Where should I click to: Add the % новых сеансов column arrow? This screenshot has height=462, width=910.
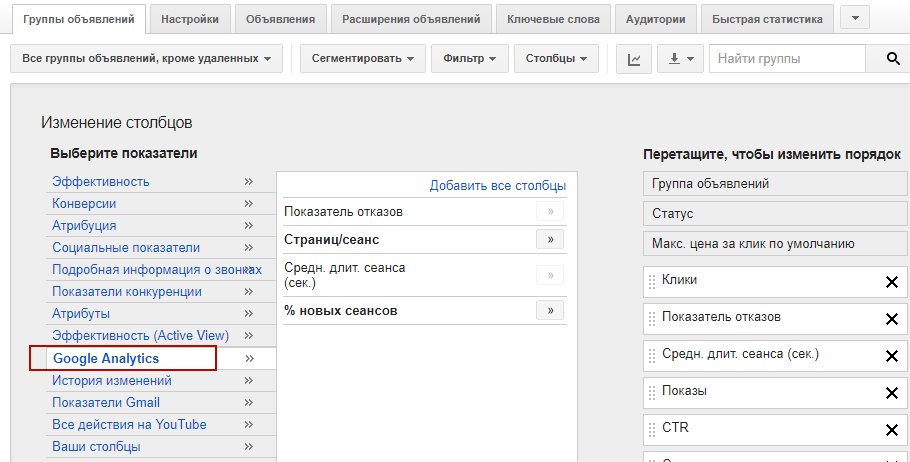point(550,311)
